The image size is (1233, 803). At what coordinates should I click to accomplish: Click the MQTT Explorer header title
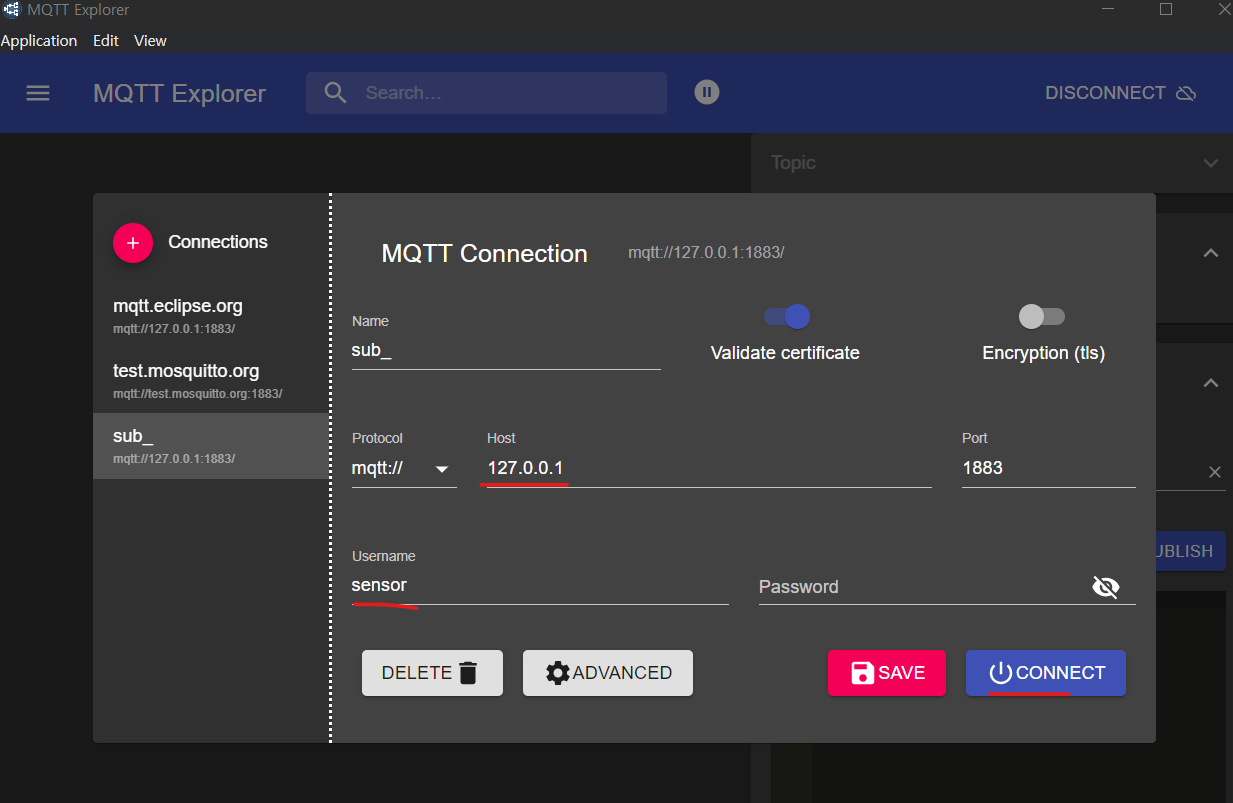(179, 94)
